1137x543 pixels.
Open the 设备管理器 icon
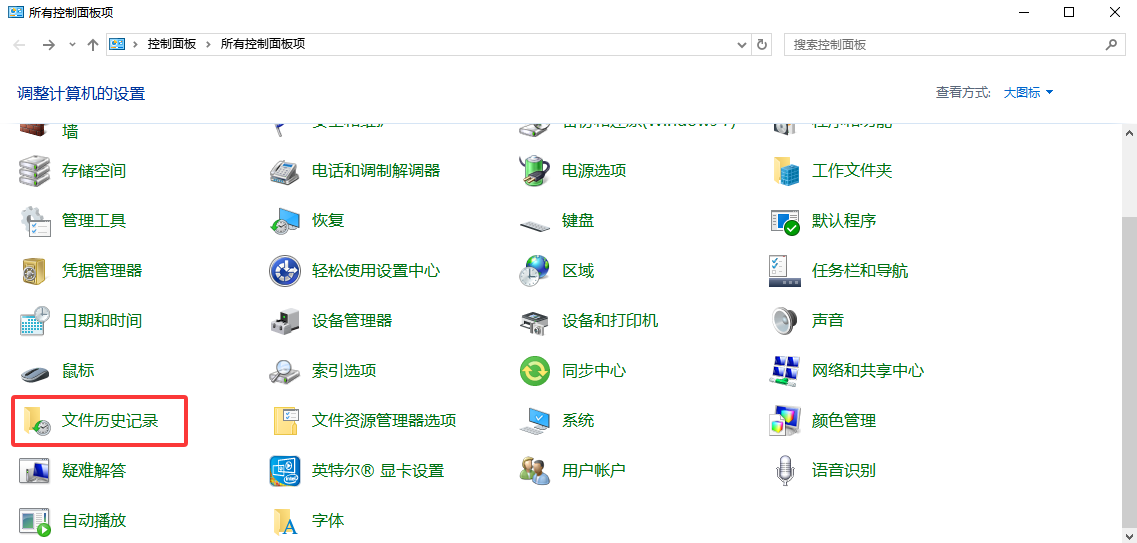tap(284, 320)
